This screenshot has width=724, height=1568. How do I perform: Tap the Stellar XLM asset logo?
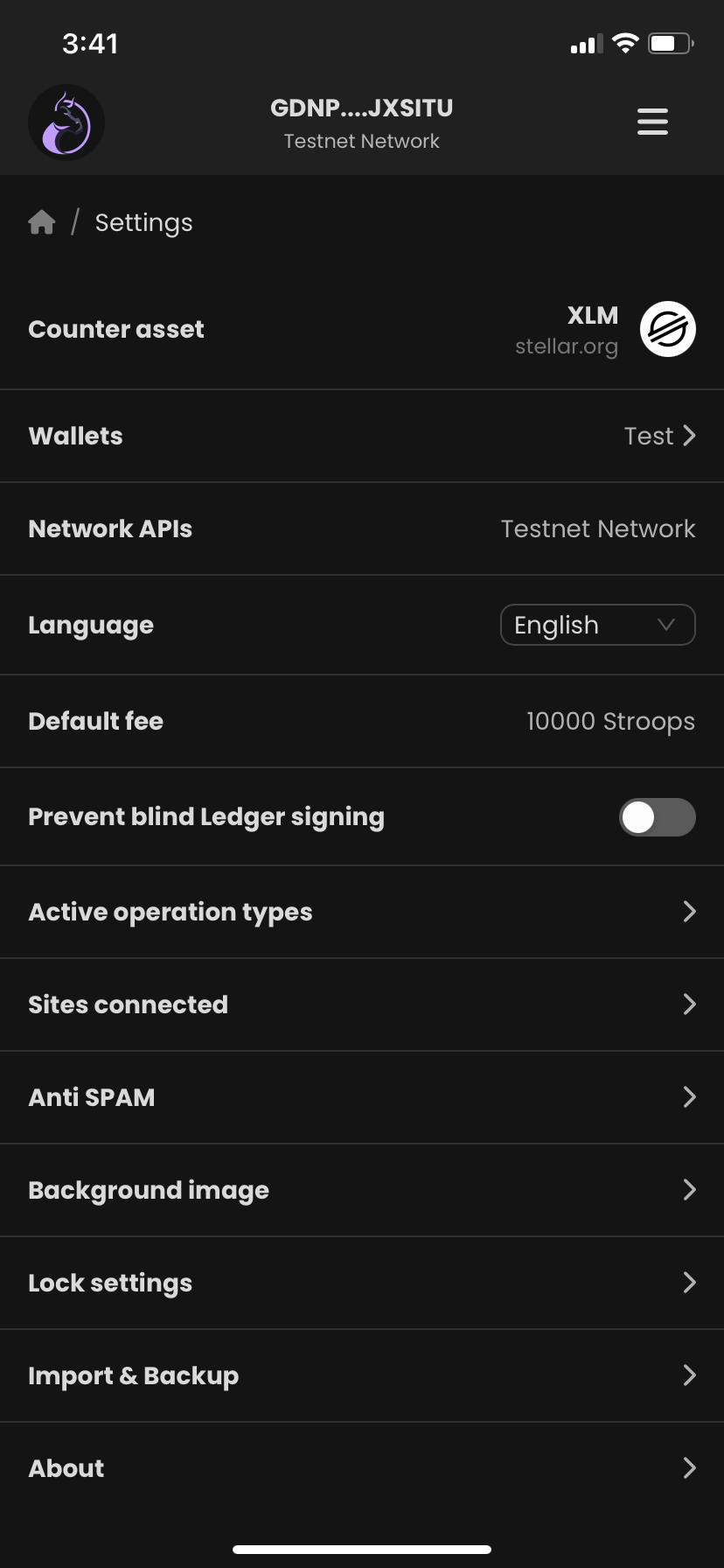coord(667,330)
